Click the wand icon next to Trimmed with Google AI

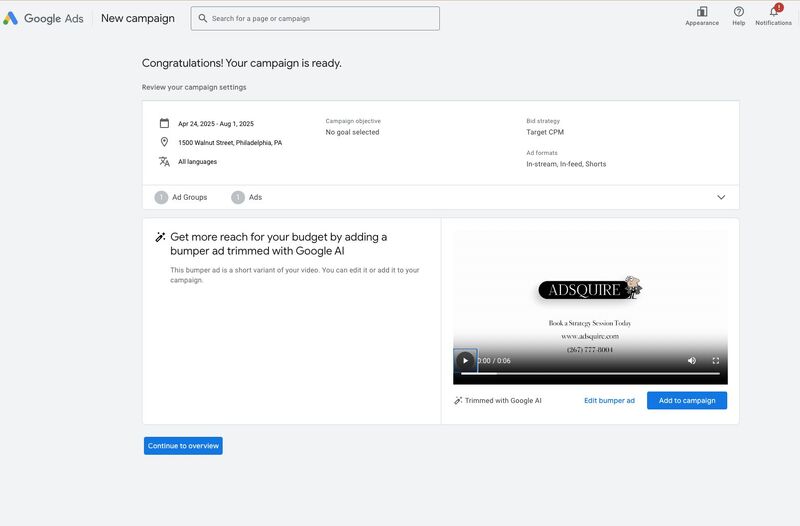coord(458,400)
